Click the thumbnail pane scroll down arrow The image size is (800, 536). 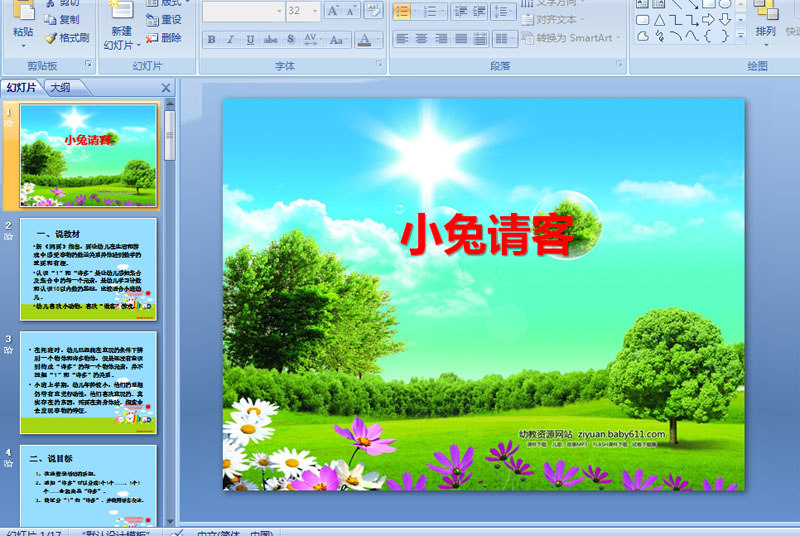170,522
